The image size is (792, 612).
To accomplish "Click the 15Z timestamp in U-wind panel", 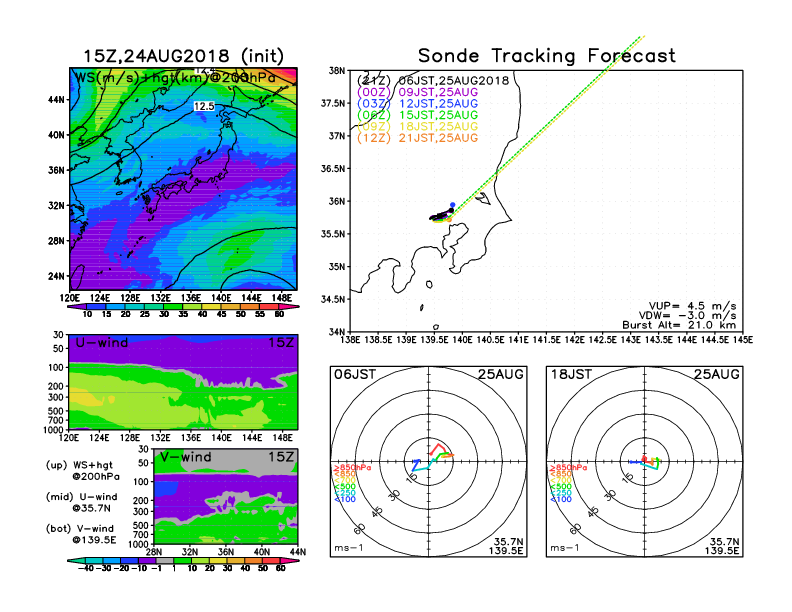I will (280, 343).
